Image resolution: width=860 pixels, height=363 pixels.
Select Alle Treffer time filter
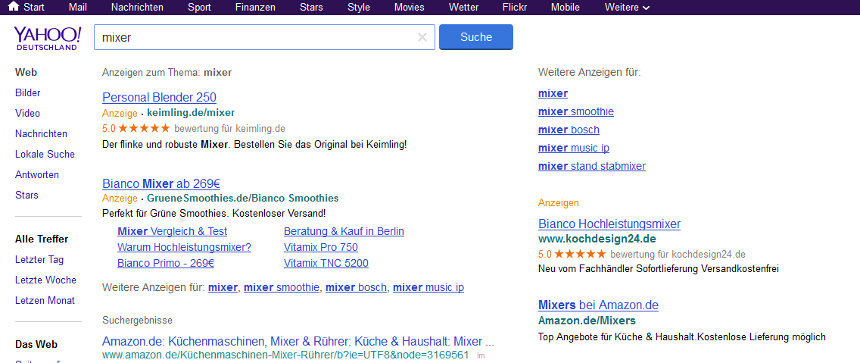(42, 239)
